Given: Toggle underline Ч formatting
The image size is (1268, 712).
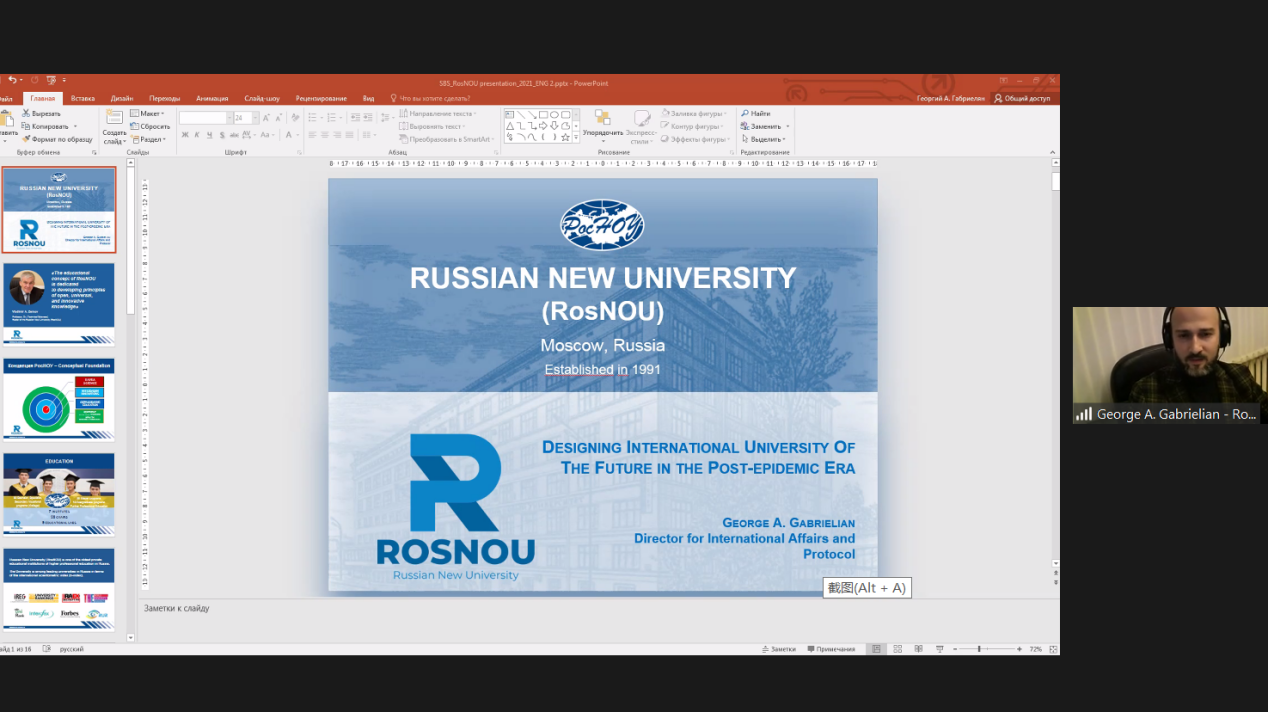Looking at the screenshot, I should point(209,135).
